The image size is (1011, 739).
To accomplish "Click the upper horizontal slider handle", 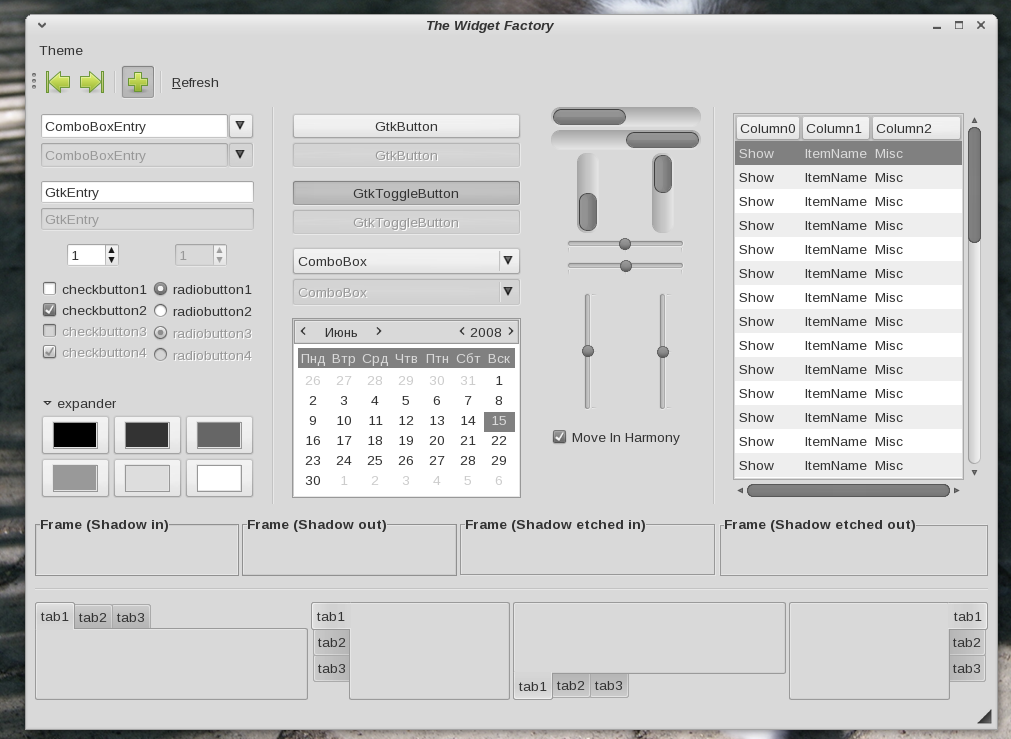I will click(x=625, y=244).
